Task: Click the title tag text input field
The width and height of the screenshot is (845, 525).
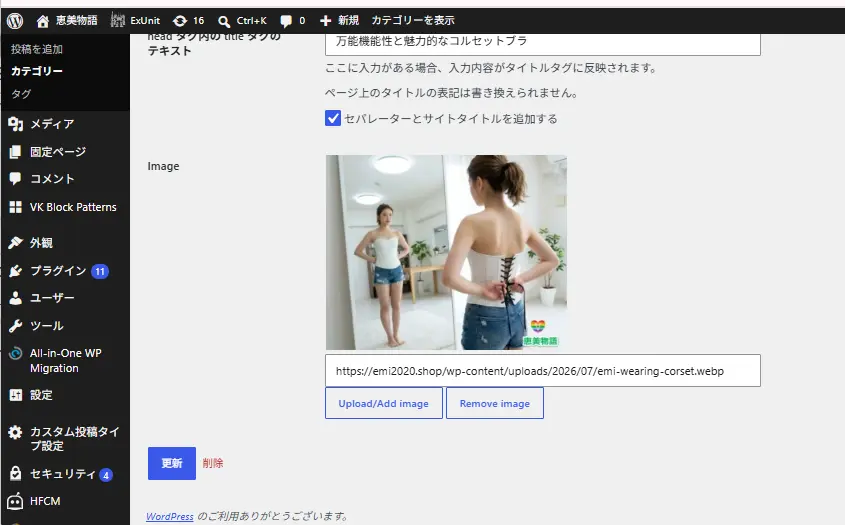Action: [x=543, y=43]
